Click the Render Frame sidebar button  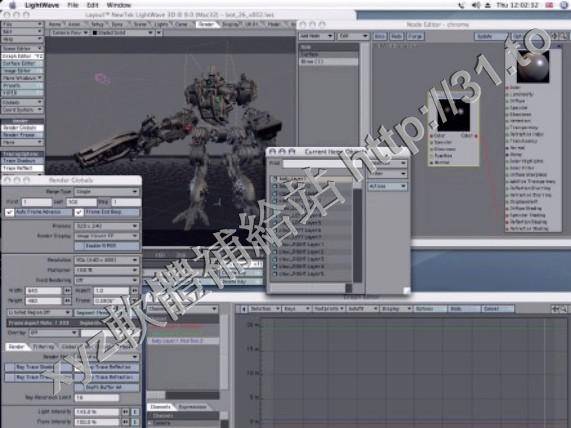point(22,135)
